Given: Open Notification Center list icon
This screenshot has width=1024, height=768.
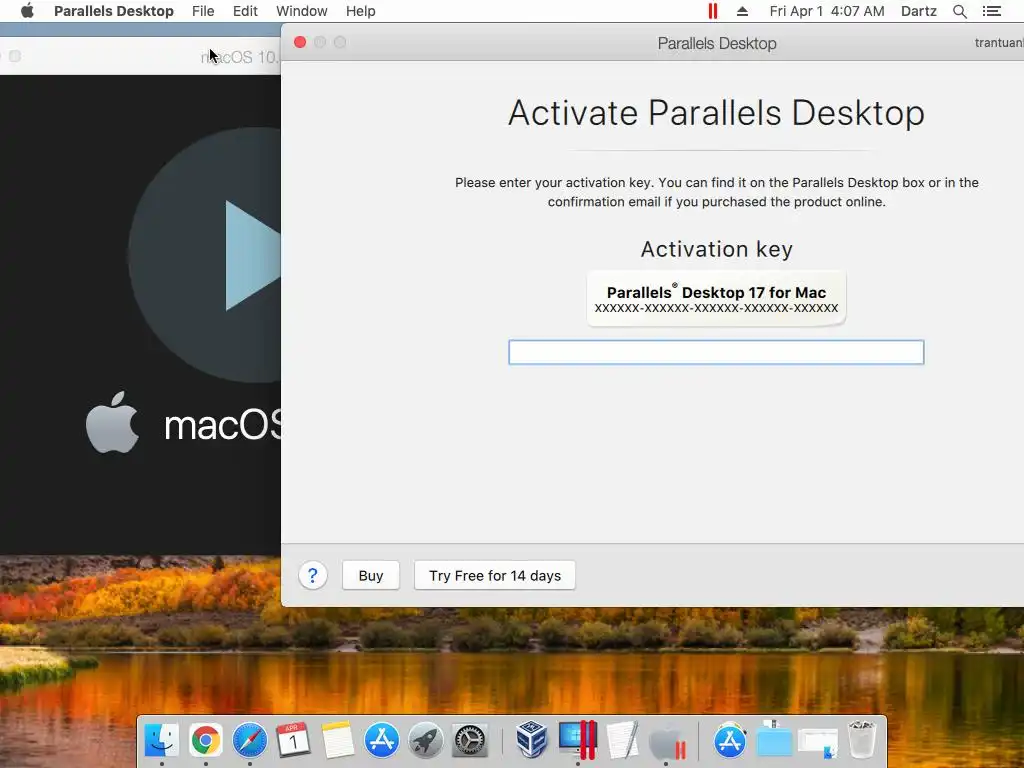Looking at the screenshot, I should click(991, 11).
